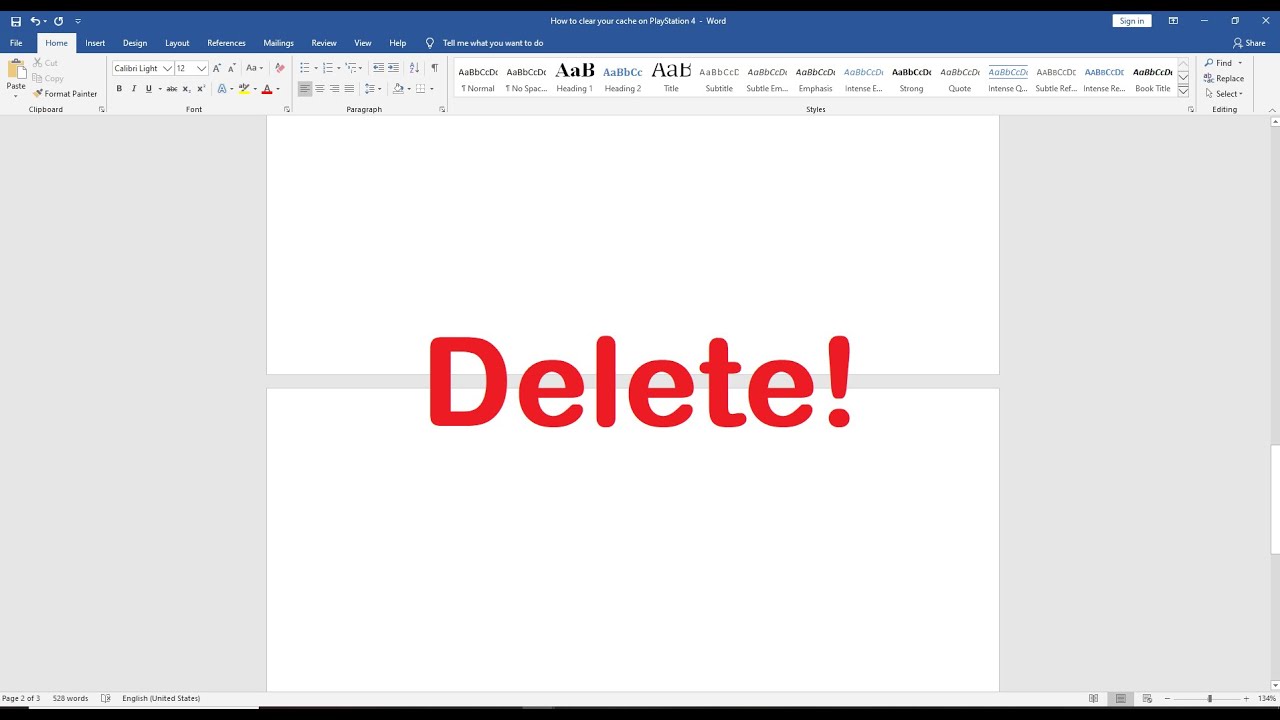Image resolution: width=1280 pixels, height=720 pixels.
Task: Switch to the References tab
Action: pyautogui.click(x=226, y=43)
